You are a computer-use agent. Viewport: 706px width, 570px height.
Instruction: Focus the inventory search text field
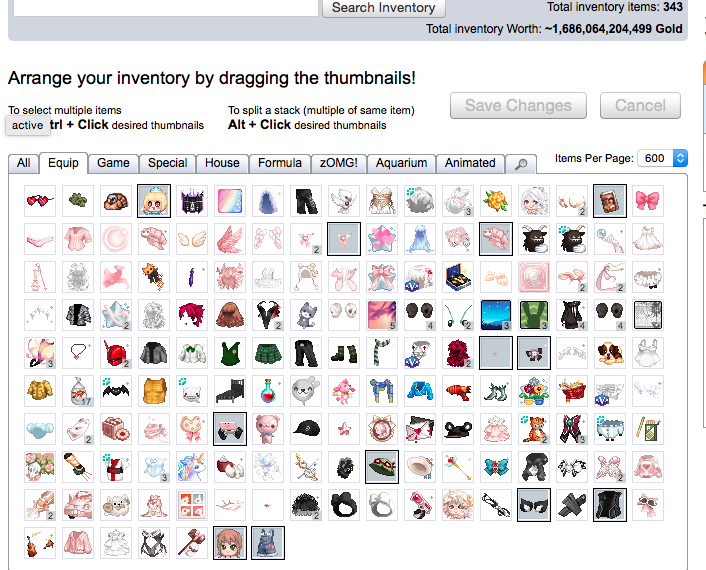coord(166,8)
